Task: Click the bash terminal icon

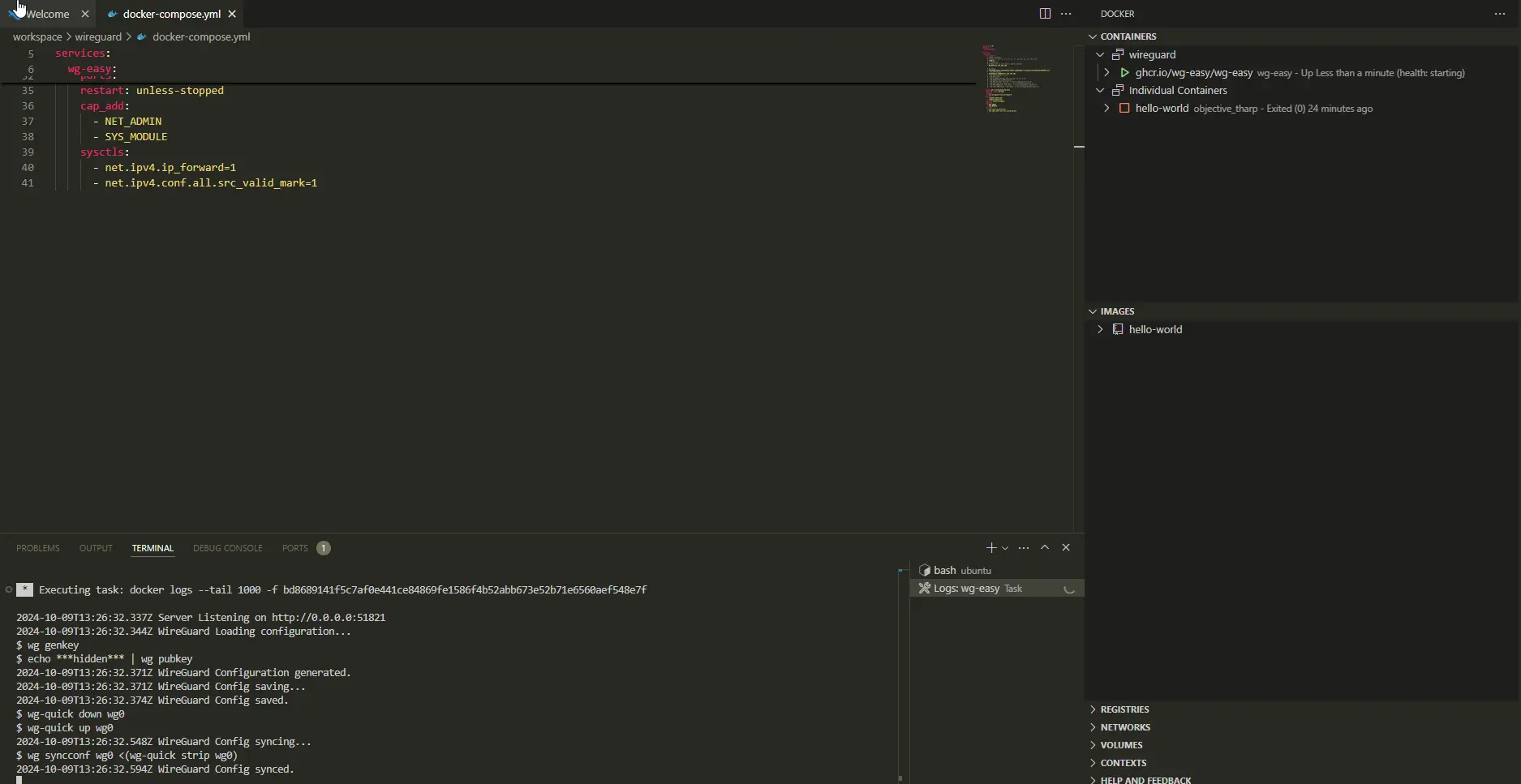Action: pos(924,570)
